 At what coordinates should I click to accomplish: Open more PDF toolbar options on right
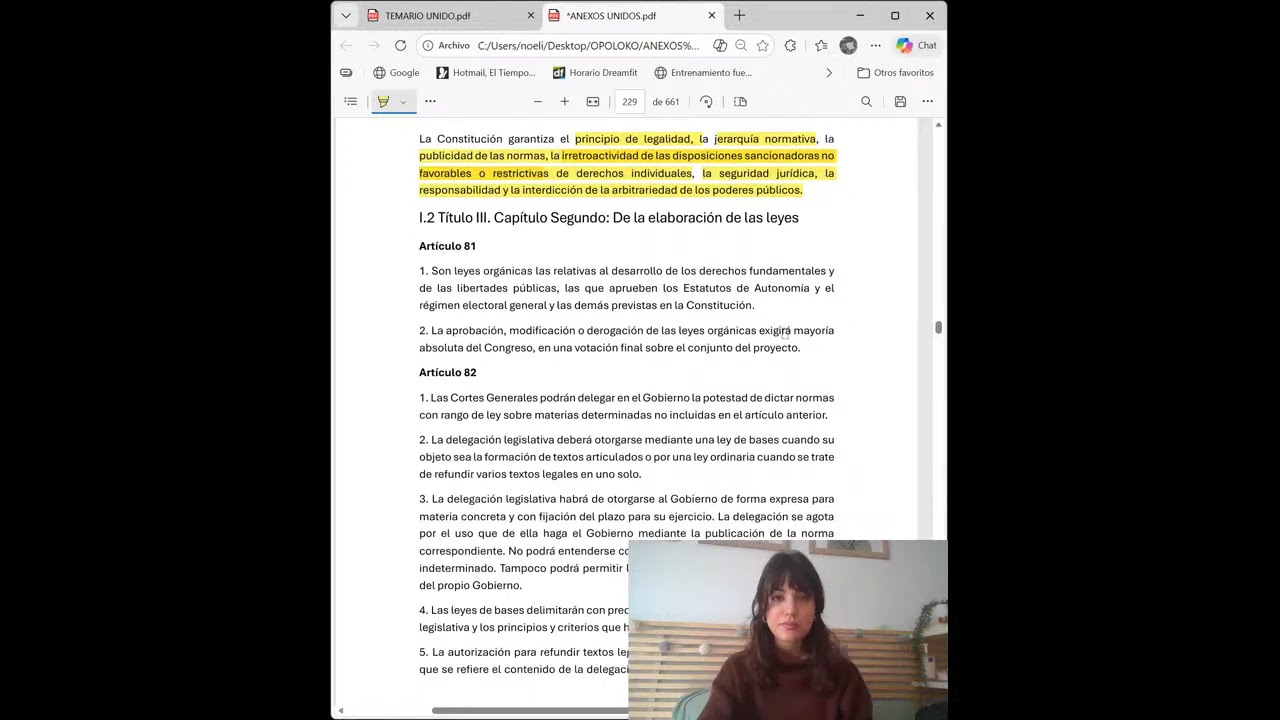click(928, 101)
